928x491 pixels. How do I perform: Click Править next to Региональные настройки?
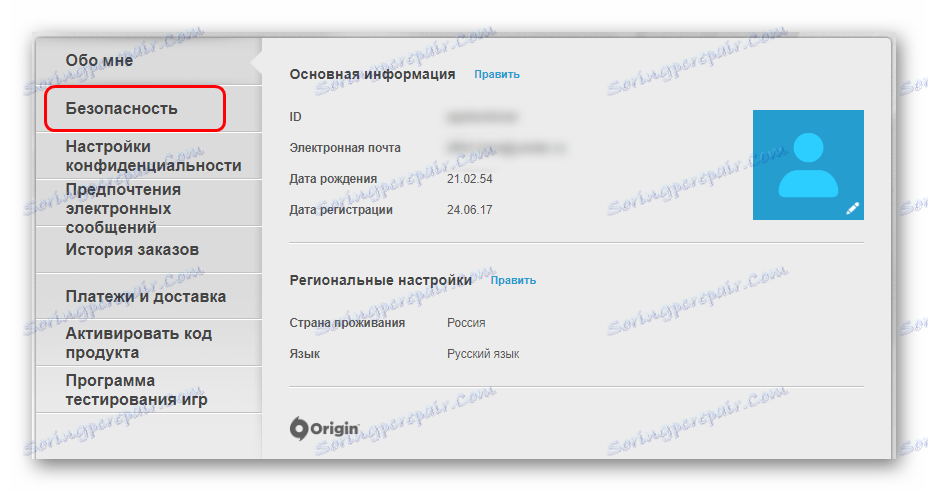pos(513,280)
